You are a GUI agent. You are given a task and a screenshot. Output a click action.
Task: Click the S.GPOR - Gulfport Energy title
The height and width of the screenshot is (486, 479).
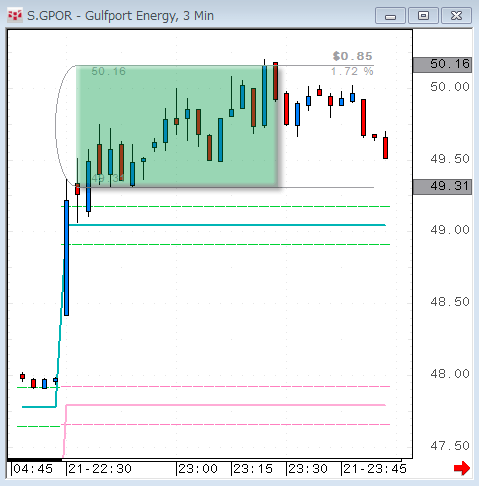[120, 16]
